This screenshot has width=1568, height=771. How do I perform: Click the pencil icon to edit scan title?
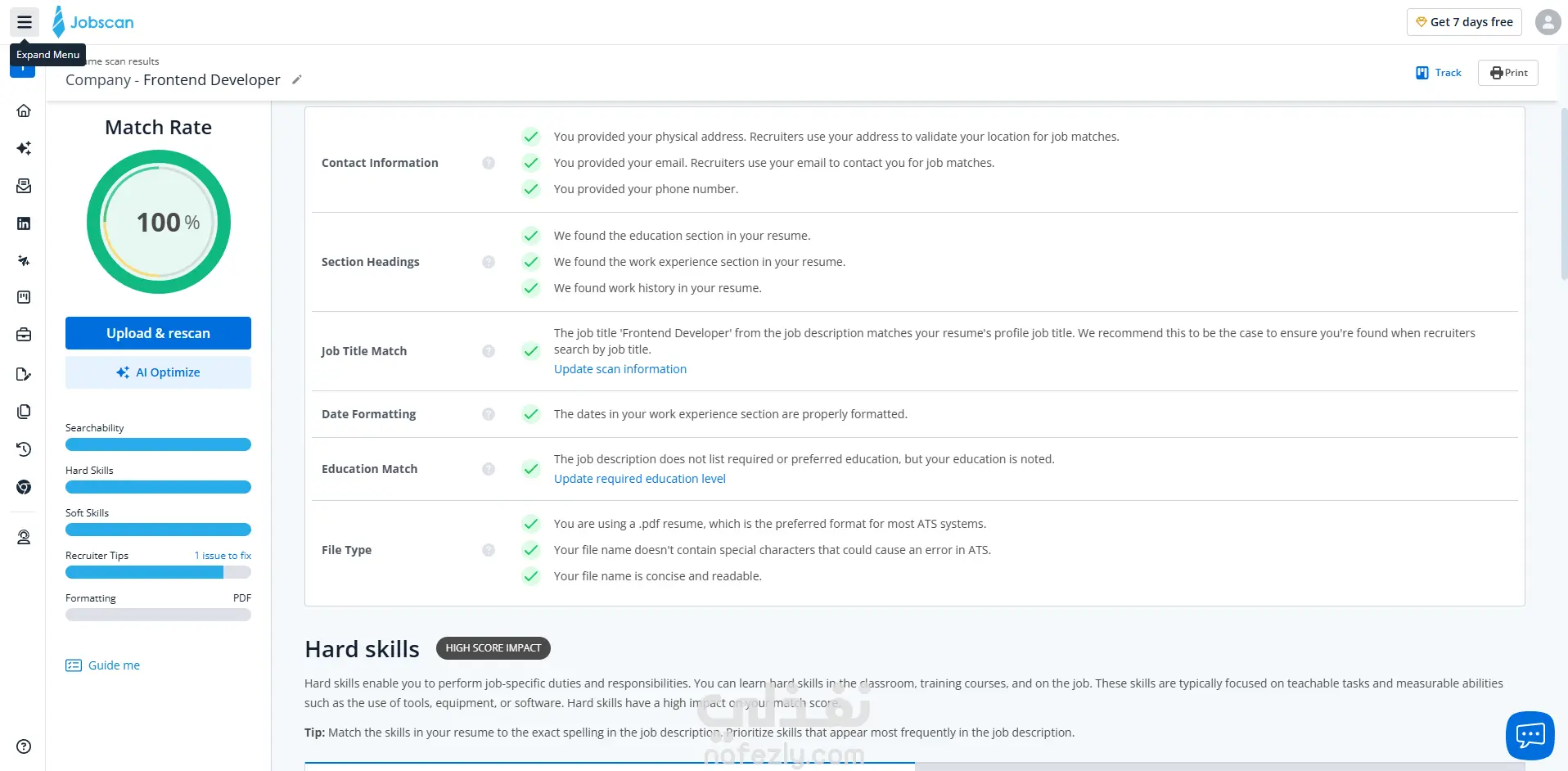pyautogui.click(x=297, y=79)
